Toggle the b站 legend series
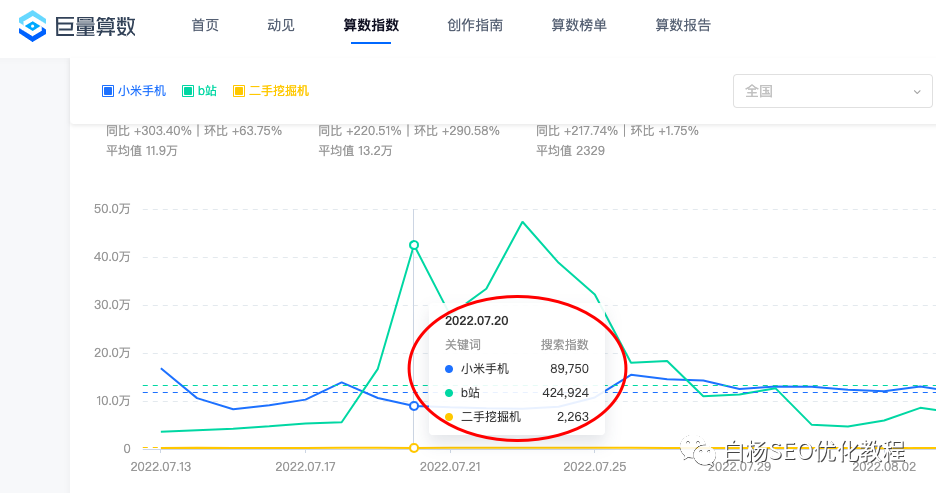936x493 pixels. click(x=199, y=91)
